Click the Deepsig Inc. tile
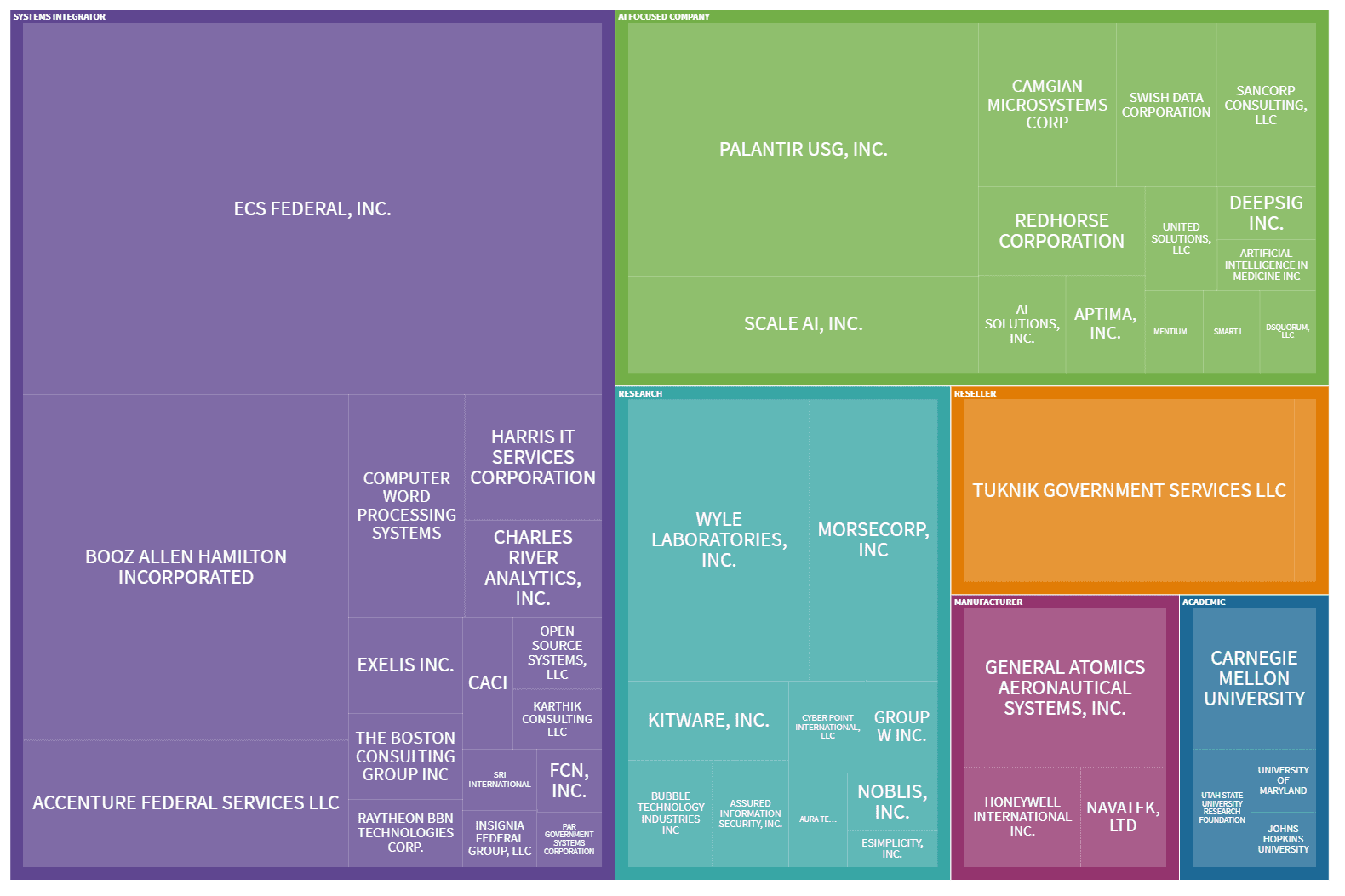 [1266, 213]
